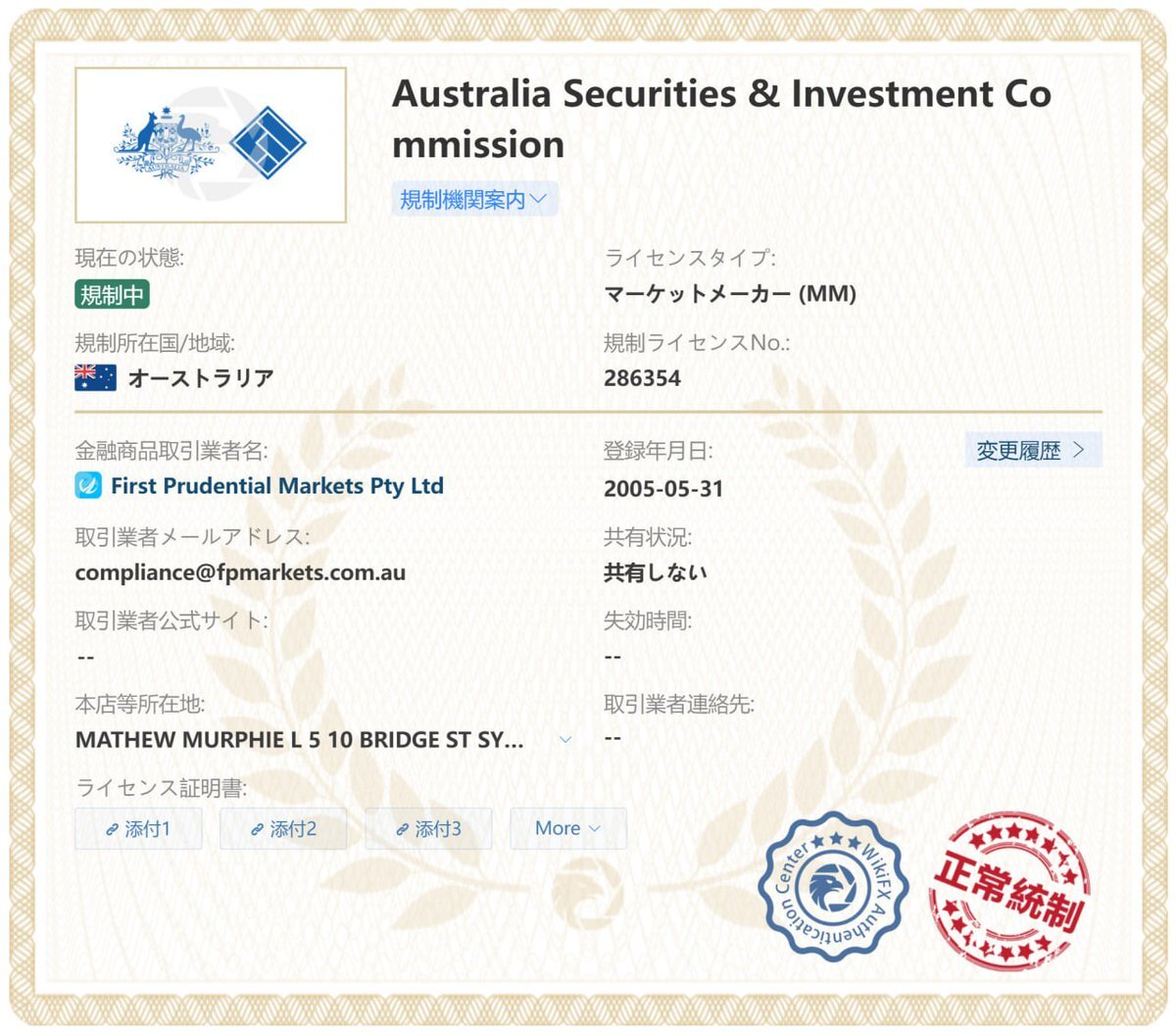Click the link icon in 添付3
Image resolution: width=1176 pixels, height=1033 pixels.
pos(403,829)
